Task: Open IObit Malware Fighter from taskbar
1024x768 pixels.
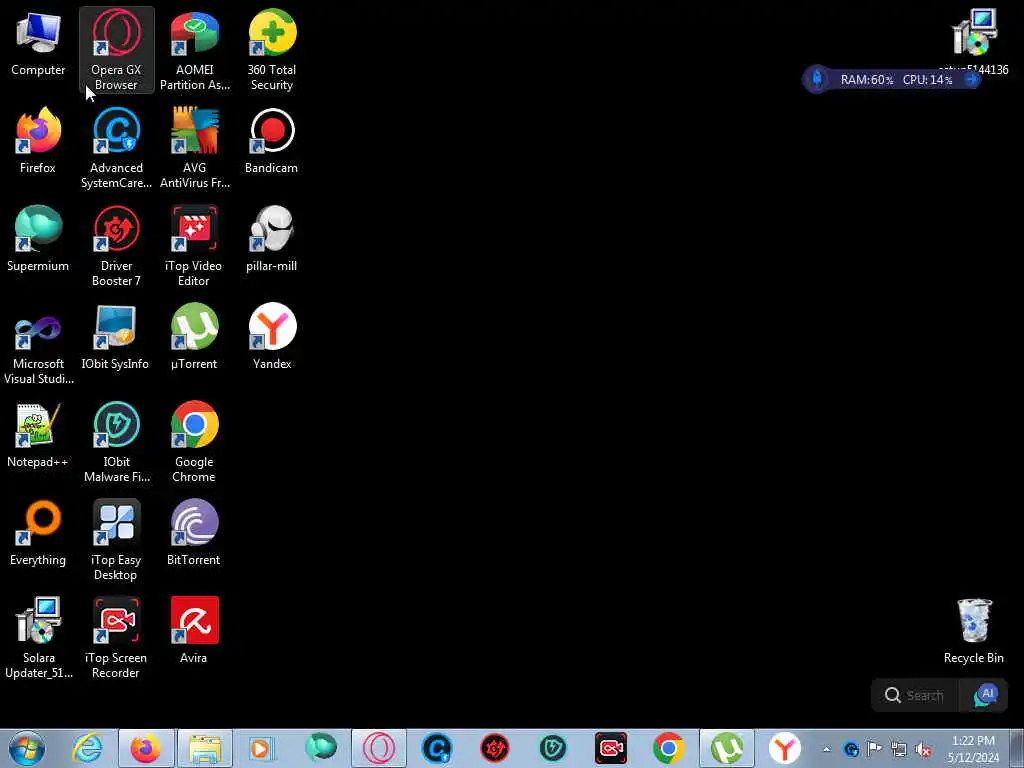Action: [552, 748]
